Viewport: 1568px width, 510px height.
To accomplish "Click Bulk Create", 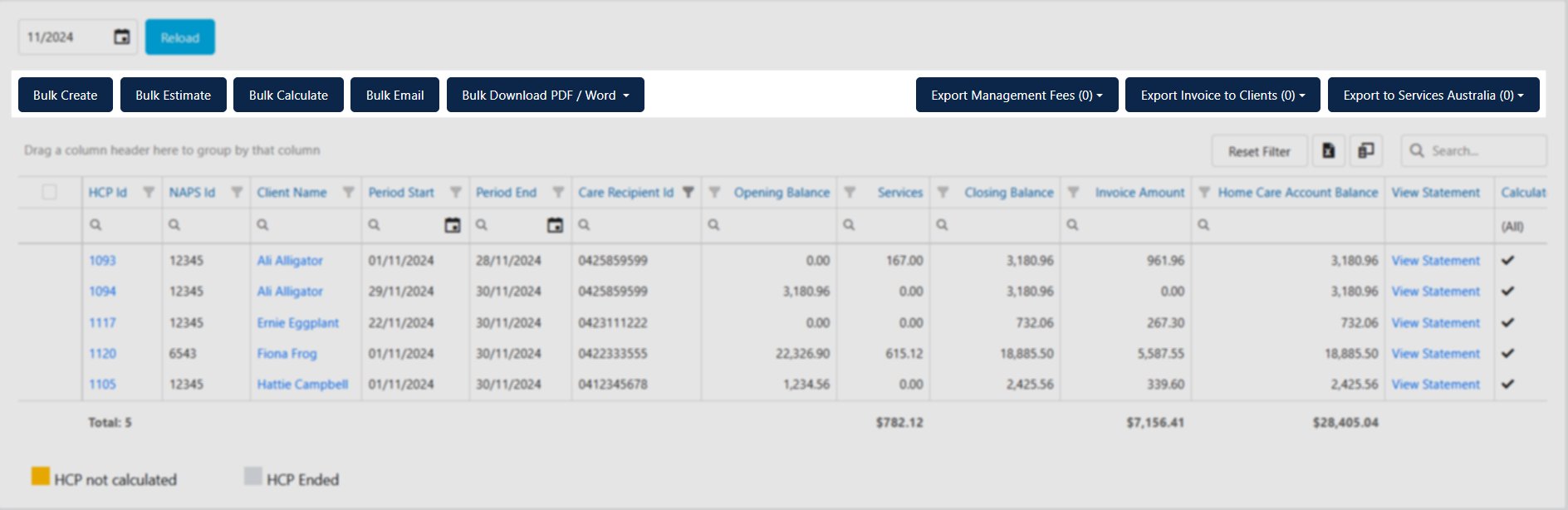I will click(x=66, y=95).
